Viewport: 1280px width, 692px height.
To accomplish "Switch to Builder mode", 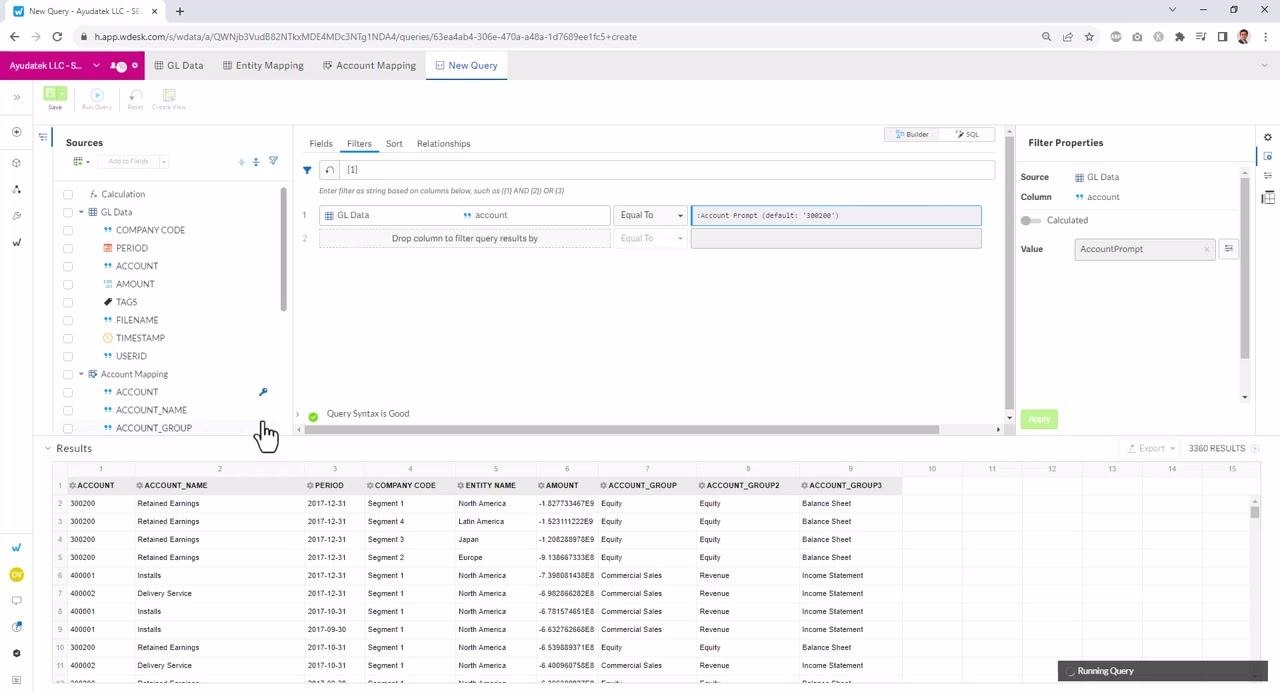I will pos(912,134).
